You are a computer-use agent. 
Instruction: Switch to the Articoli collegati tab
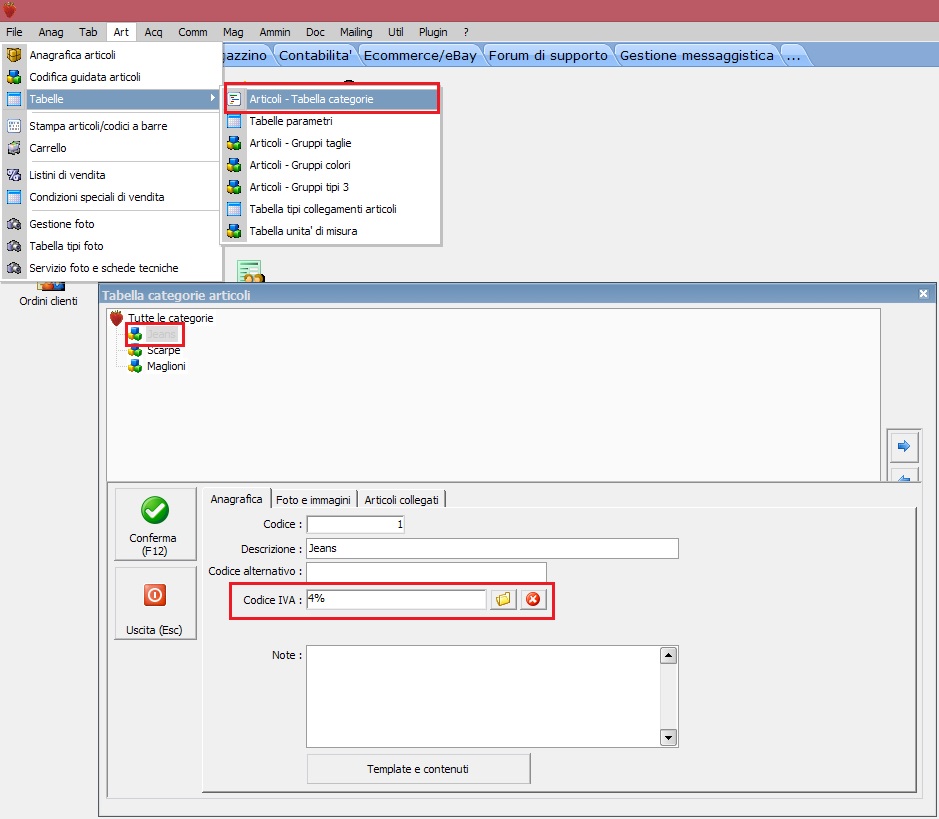tap(401, 500)
